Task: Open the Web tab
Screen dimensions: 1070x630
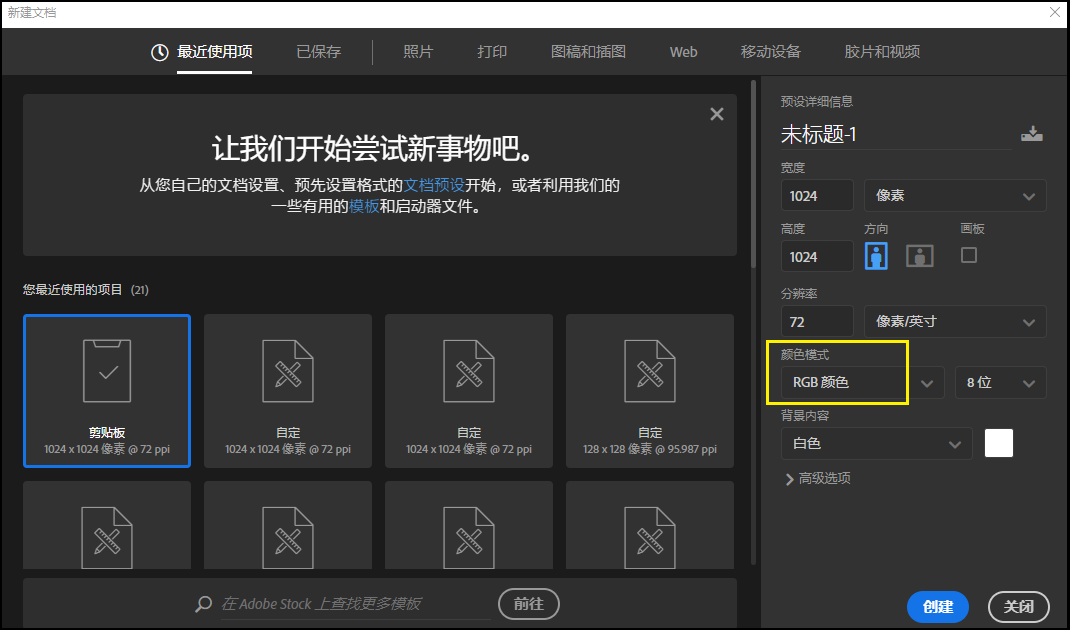Action: pos(683,51)
